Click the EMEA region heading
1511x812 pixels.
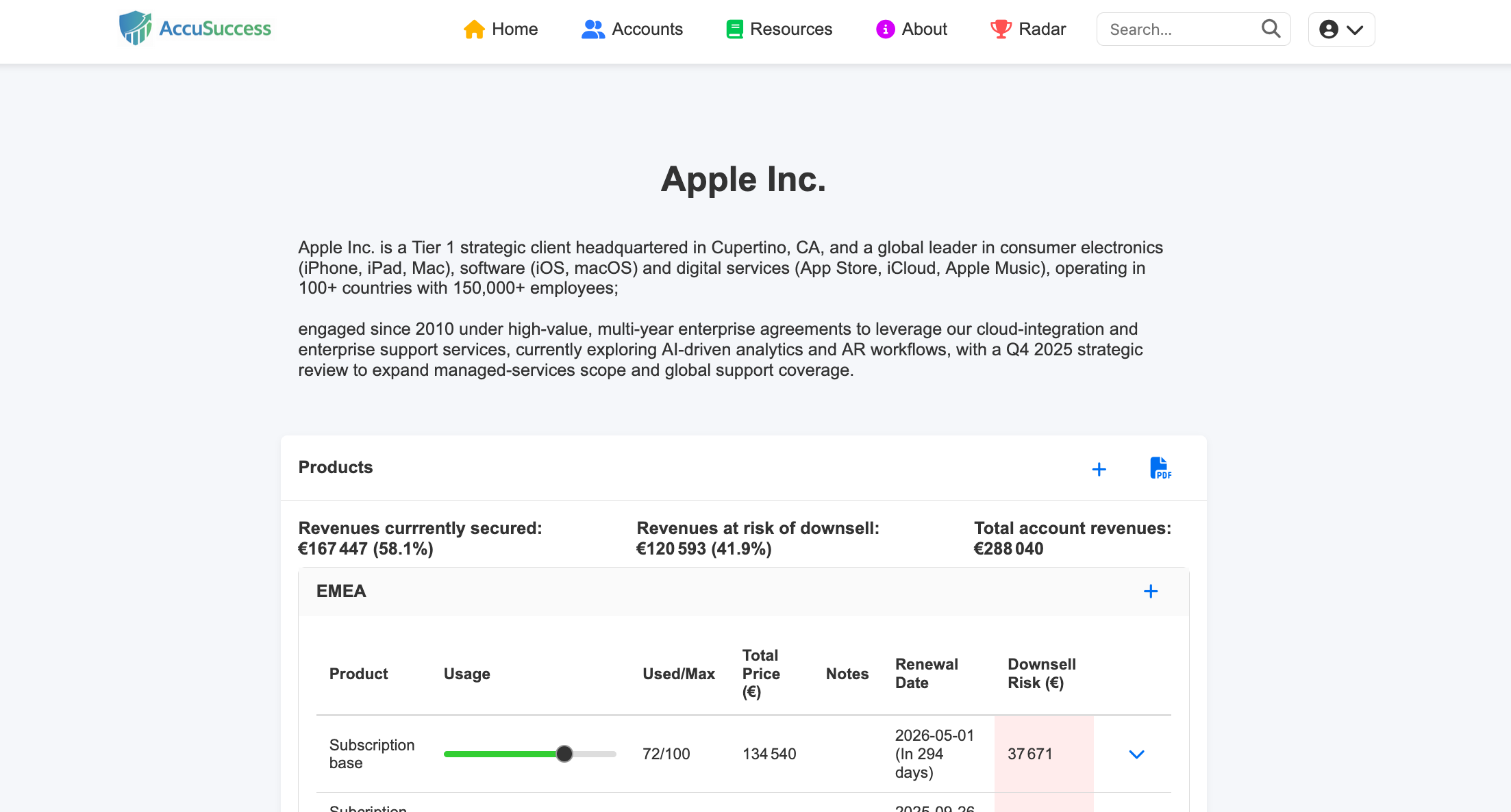(x=341, y=591)
